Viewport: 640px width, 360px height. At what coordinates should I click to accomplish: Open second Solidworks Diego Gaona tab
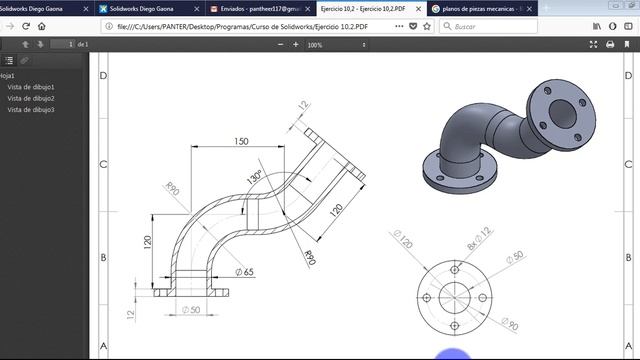click(x=149, y=9)
